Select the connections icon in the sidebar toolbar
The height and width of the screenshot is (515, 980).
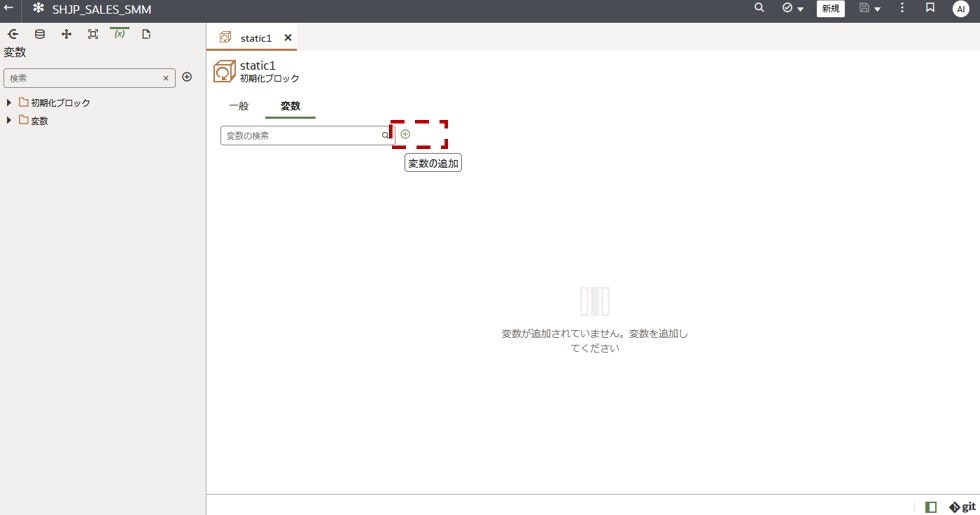(x=13, y=34)
